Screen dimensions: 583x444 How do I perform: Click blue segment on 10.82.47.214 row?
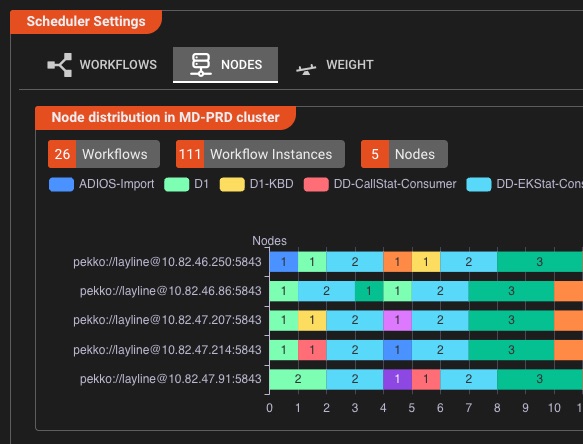click(397, 350)
